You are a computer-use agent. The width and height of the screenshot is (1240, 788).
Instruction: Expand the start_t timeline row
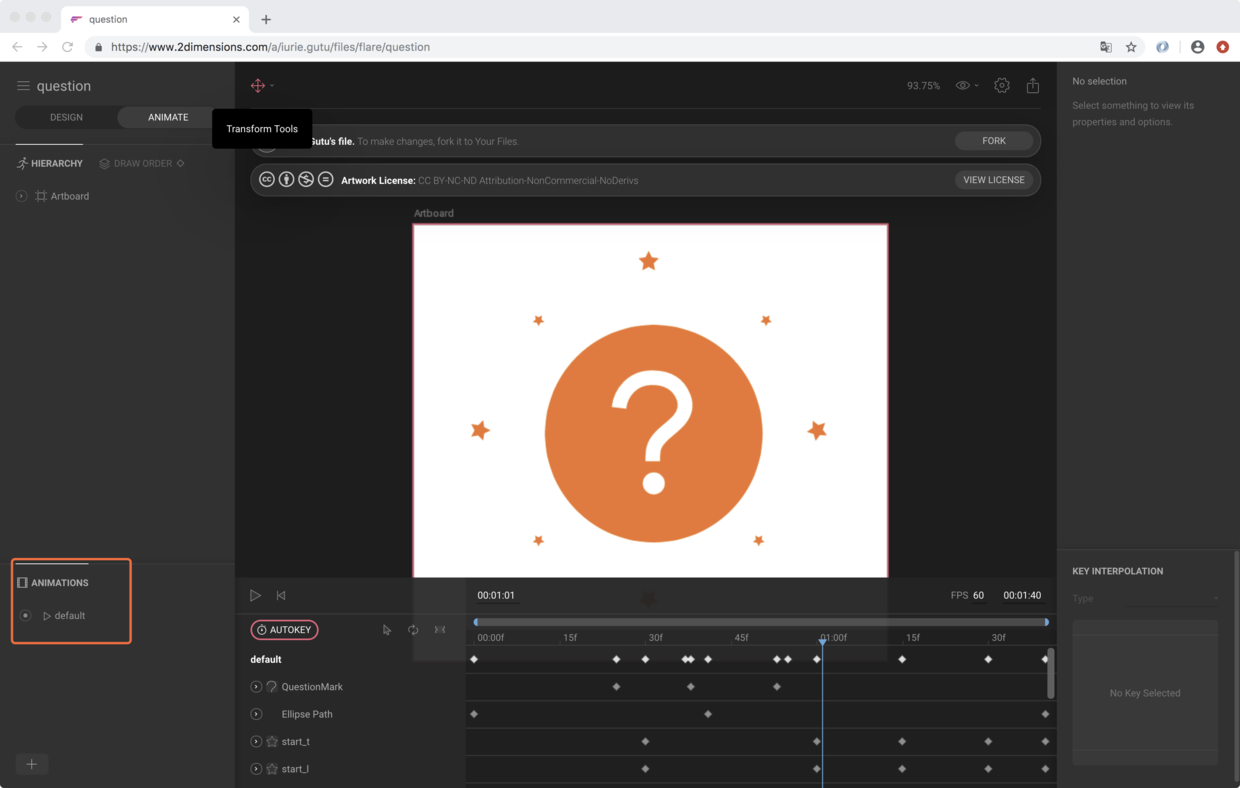[256, 742]
